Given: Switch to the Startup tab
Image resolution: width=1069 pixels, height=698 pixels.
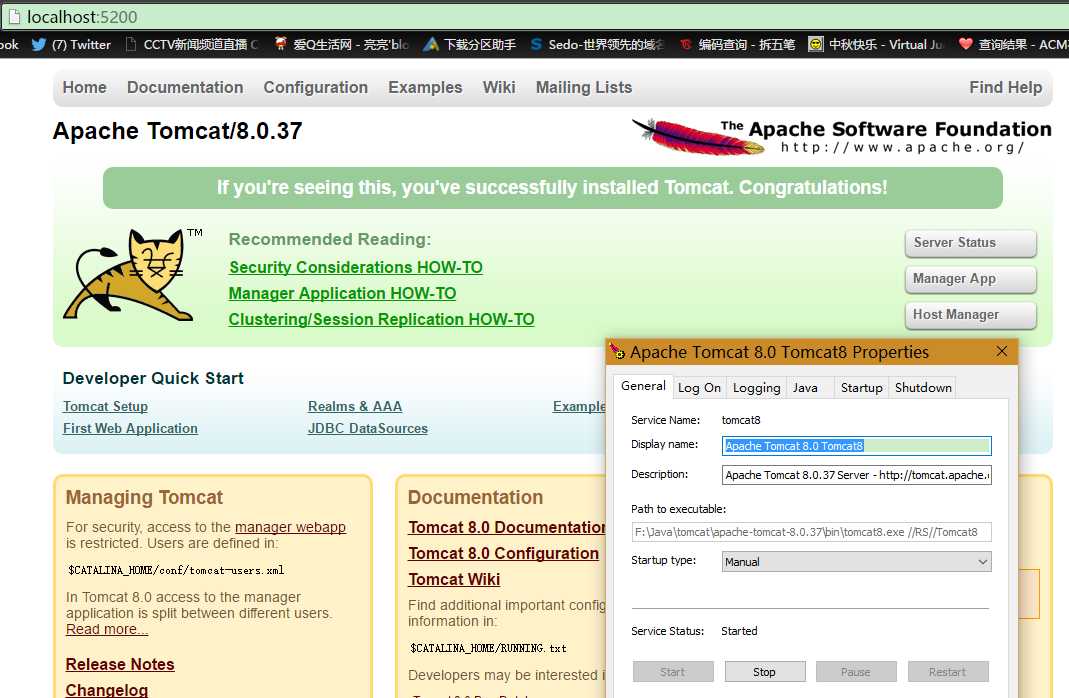Looking at the screenshot, I should (861, 387).
